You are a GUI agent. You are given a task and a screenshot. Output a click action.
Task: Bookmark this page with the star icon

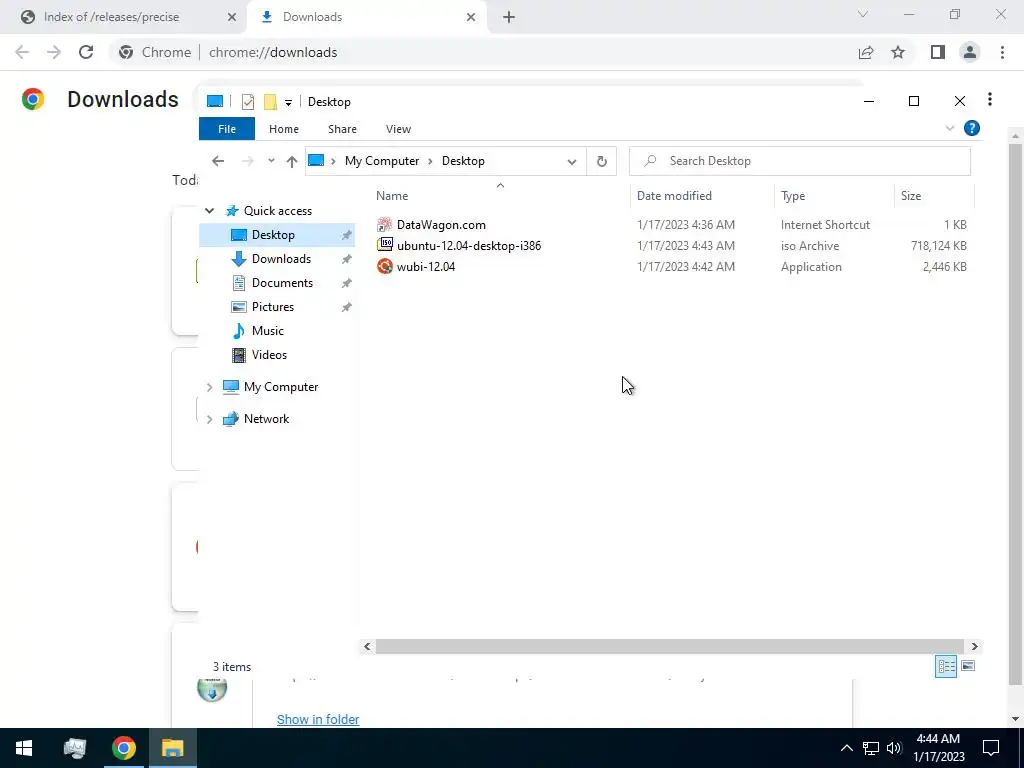(898, 52)
